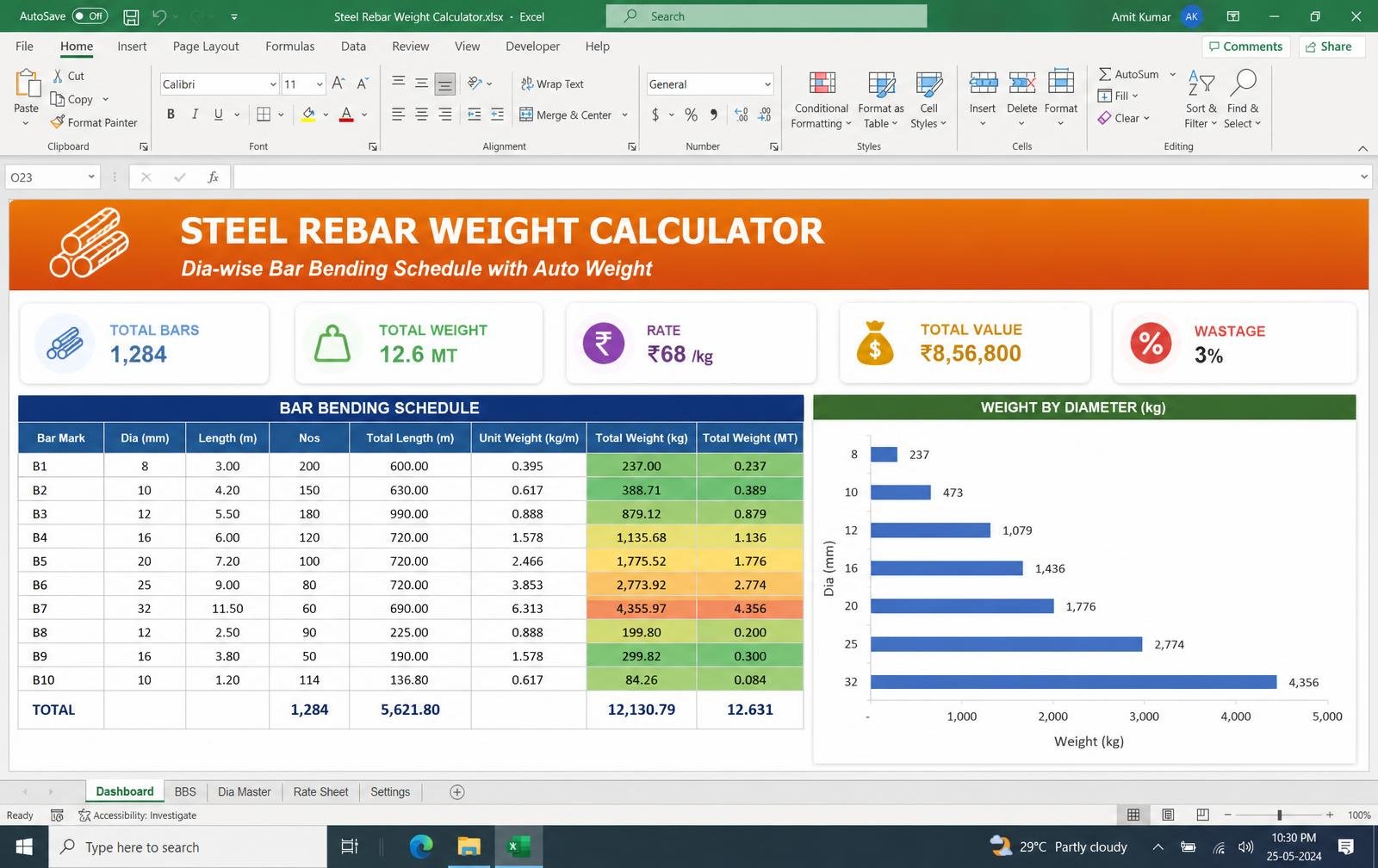
Task: Click the Format as Table icon
Action: (881, 84)
